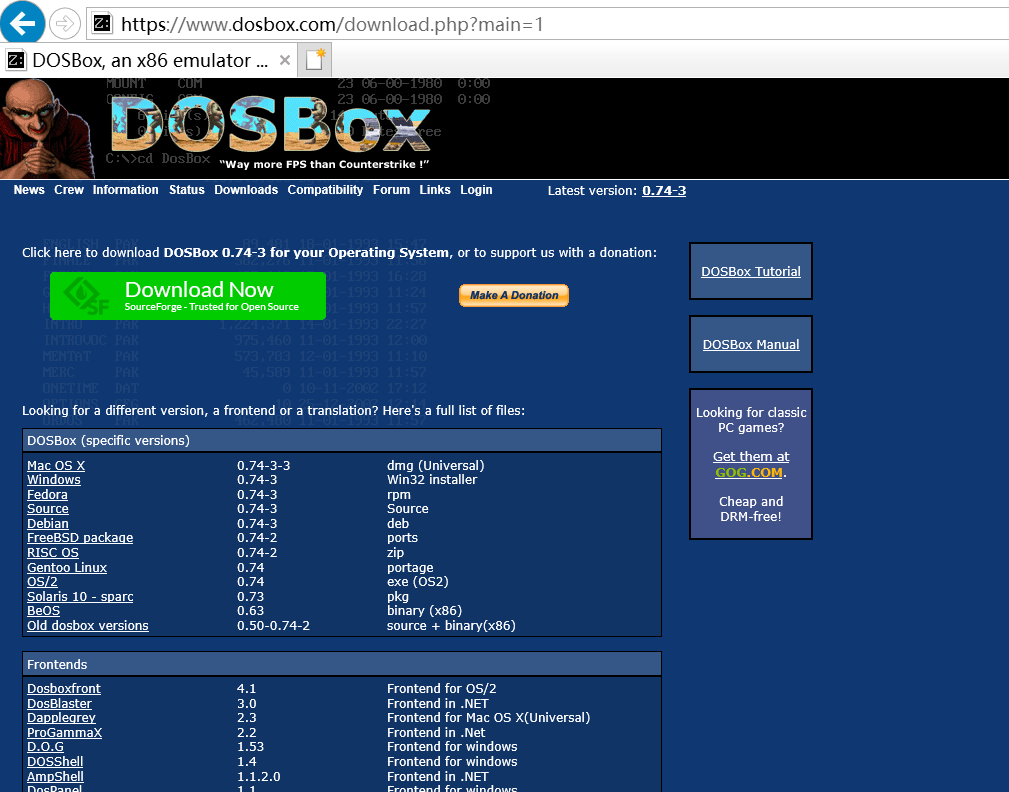Open the Debian deb download
Image resolution: width=1009 pixels, height=792 pixels.
tap(48, 523)
